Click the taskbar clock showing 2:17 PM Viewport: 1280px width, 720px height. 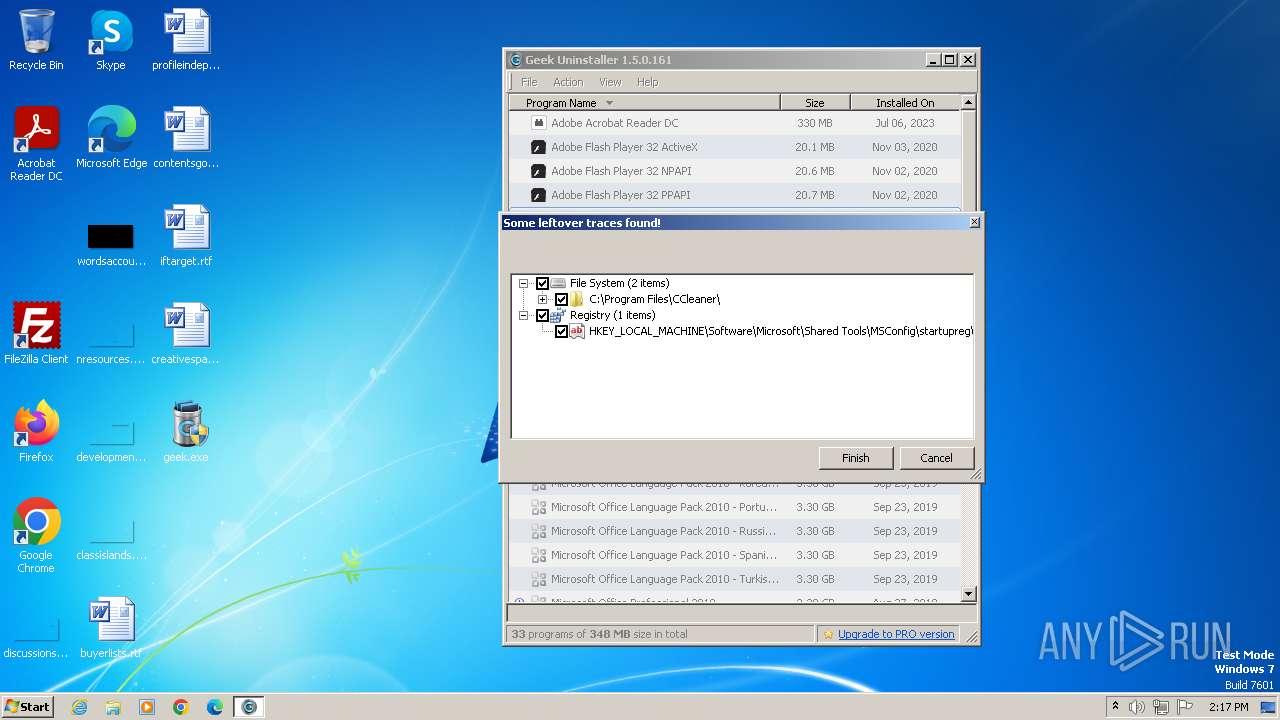[1228, 707]
